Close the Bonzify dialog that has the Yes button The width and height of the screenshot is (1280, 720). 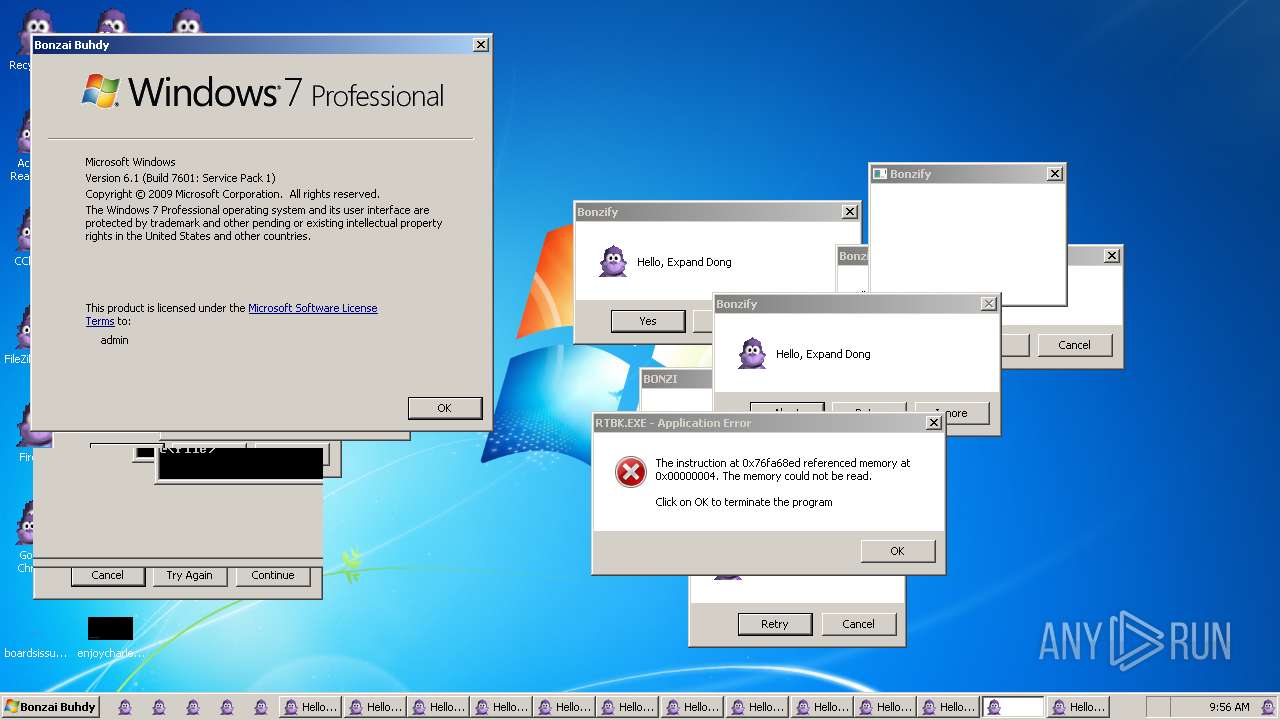point(849,212)
